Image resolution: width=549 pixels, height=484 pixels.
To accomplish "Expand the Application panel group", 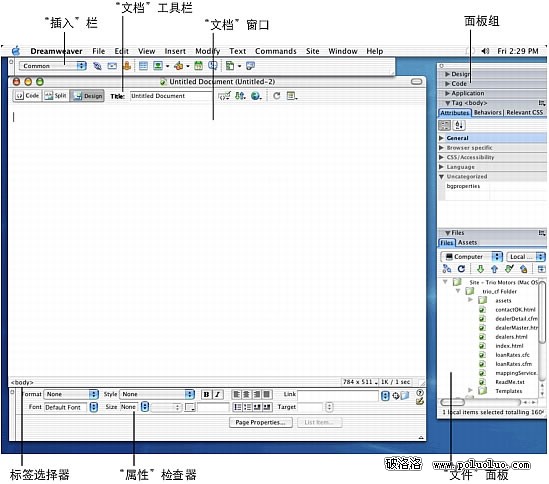I will tap(447, 94).
